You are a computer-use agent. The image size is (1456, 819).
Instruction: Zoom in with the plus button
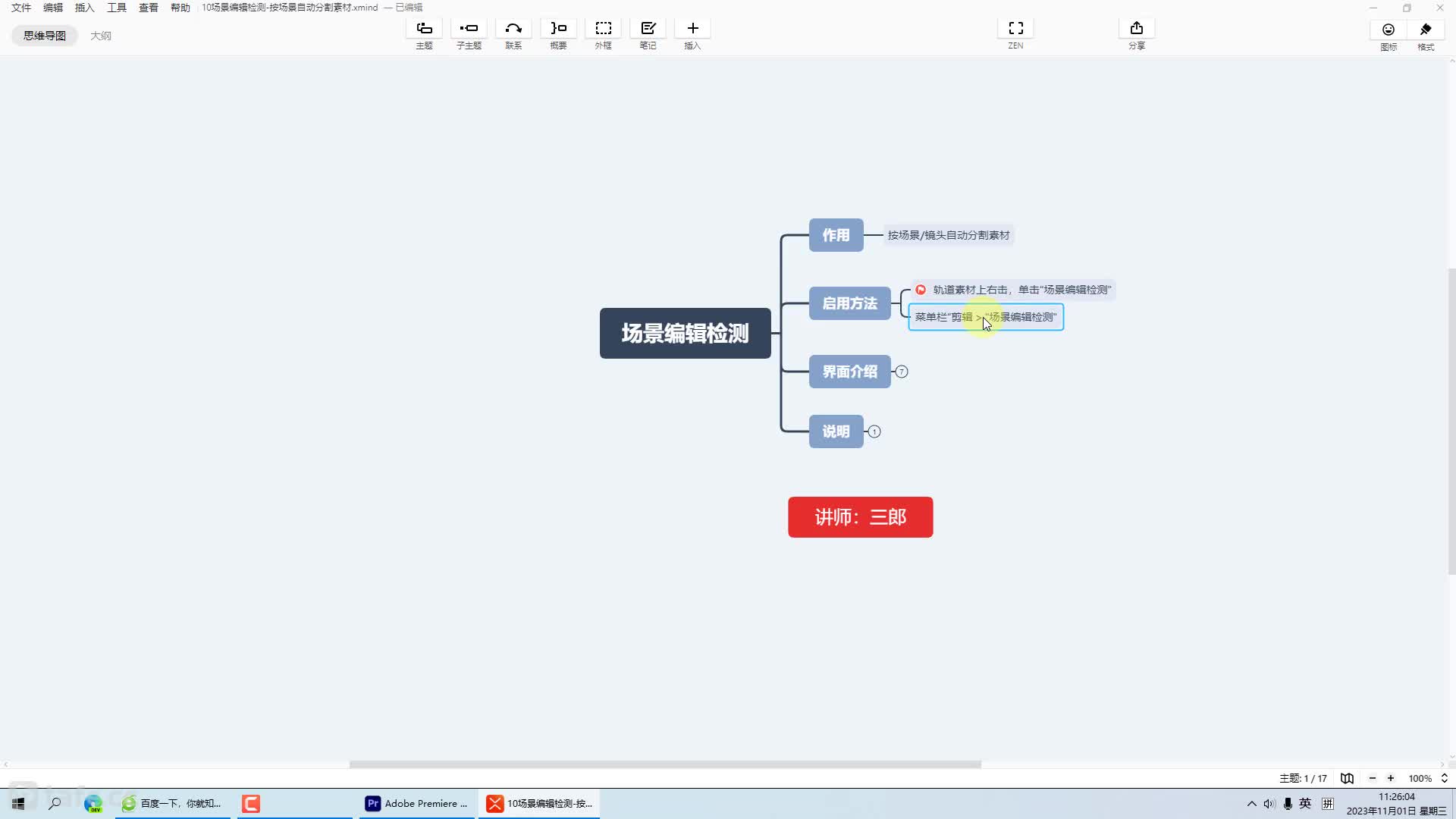tap(1391, 778)
